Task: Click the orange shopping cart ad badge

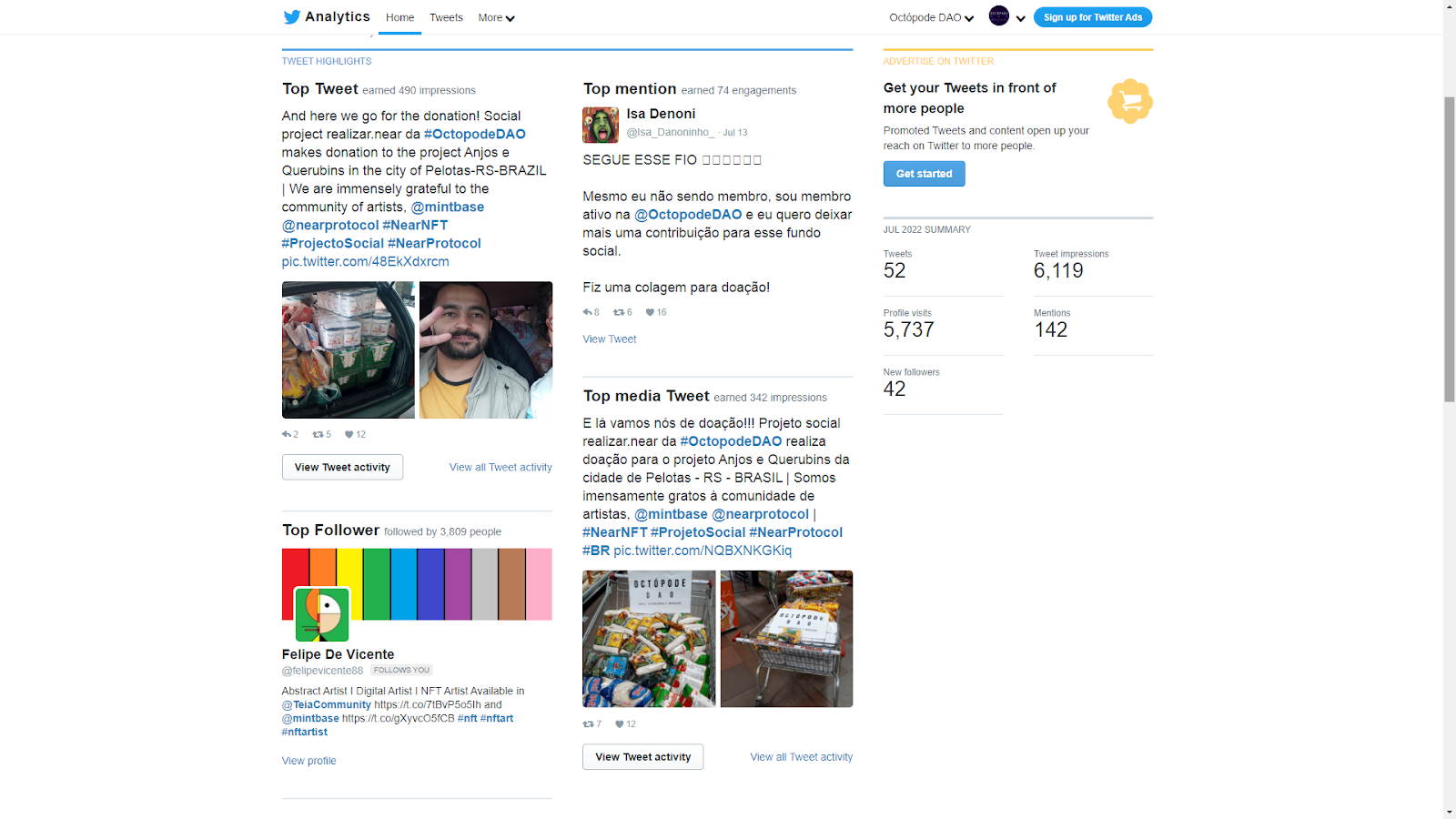Action: (1130, 101)
